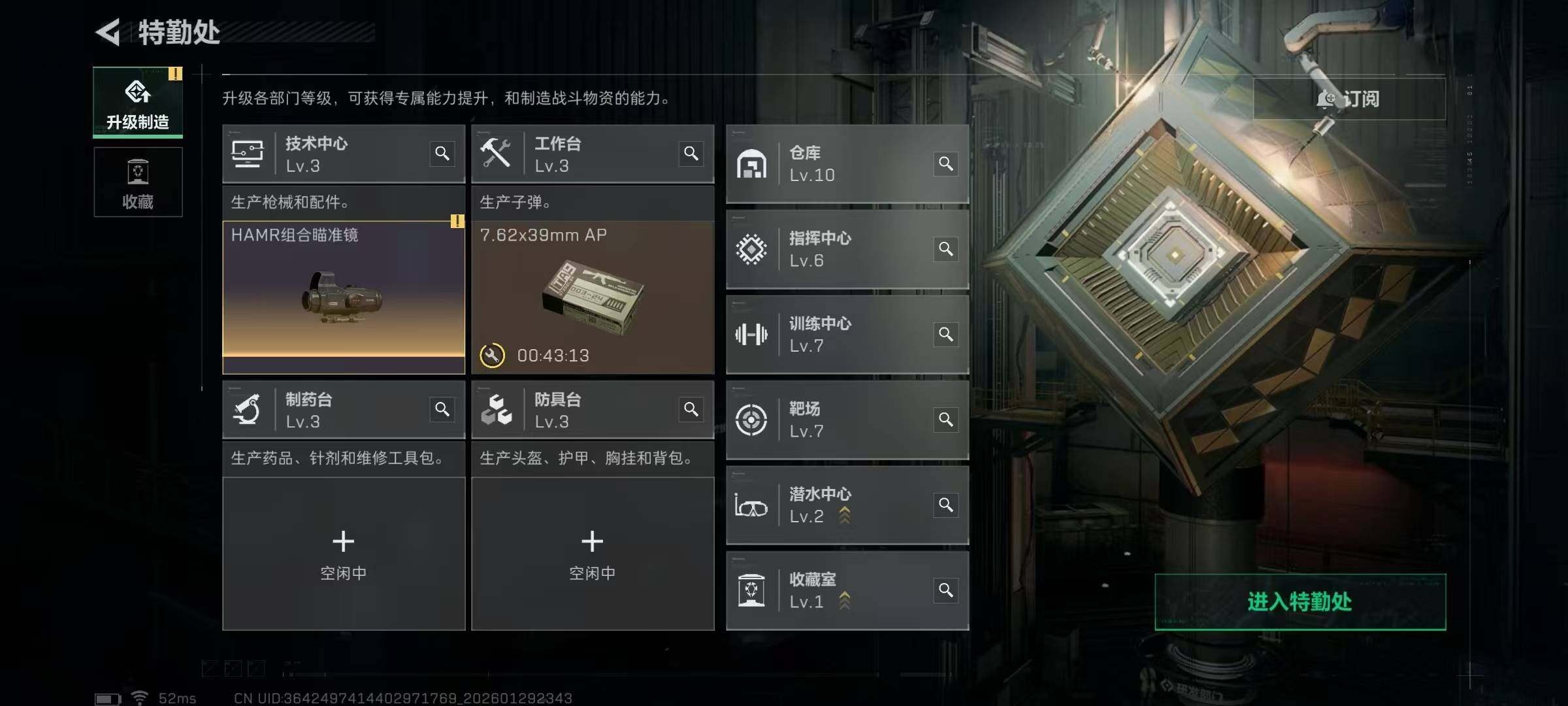Viewport: 1568px width, 706px height.
Task: Add production in idle 防具台 slot
Action: point(593,554)
